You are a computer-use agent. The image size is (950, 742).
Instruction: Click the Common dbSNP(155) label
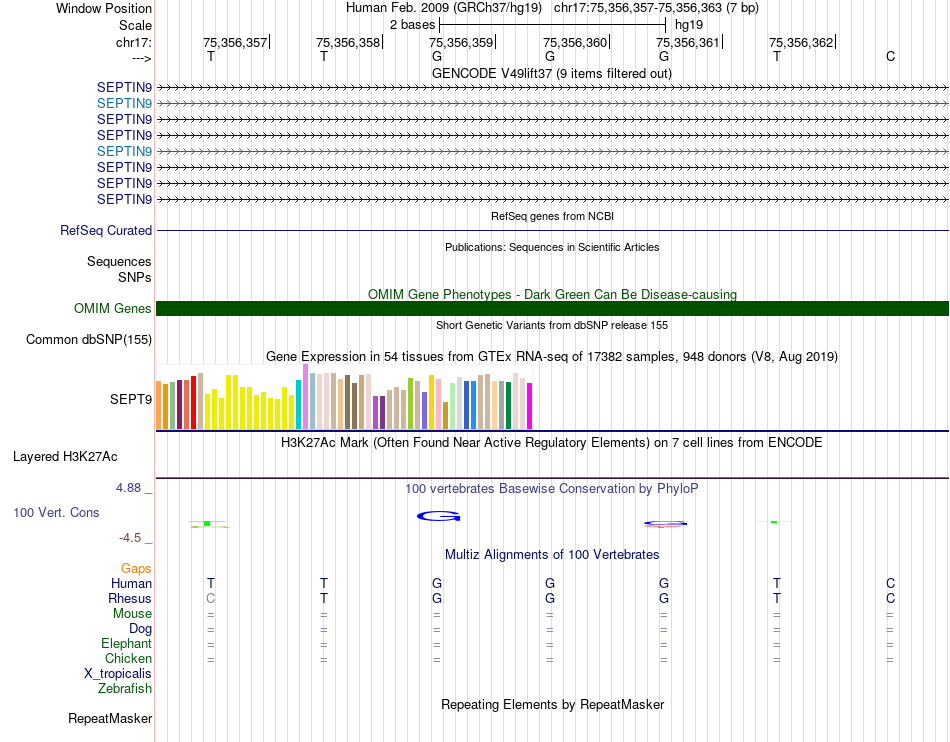[x=89, y=339]
